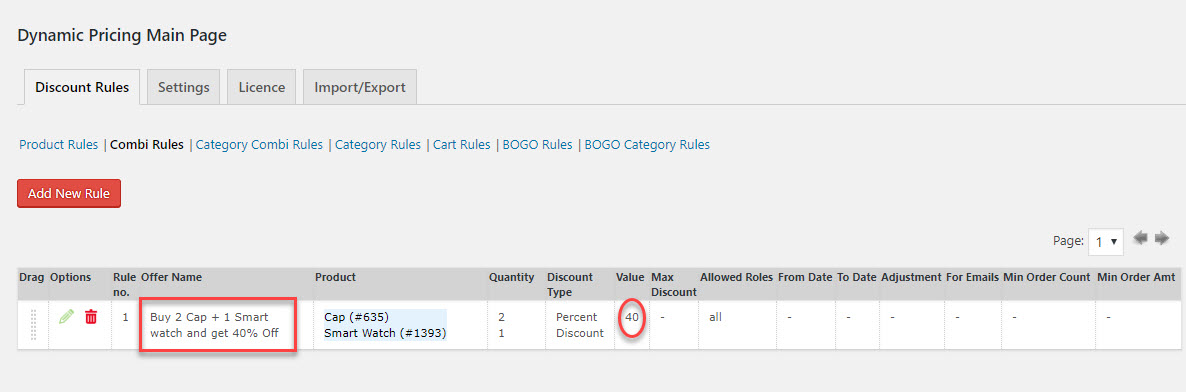The width and height of the screenshot is (1186, 392).
Task: Select the Combi Rules section
Action: tap(147, 145)
